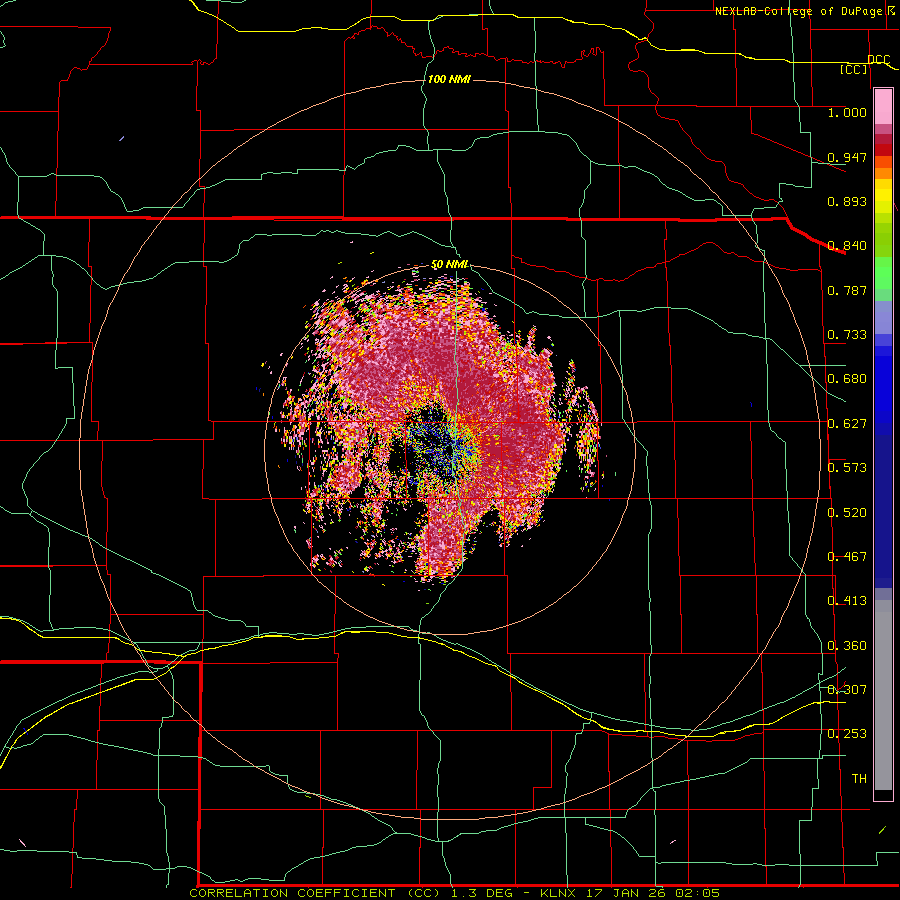The height and width of the screenshot is (900, 900).
Task: Click the 17 JAN 26 date text
Action: (626, 893)
